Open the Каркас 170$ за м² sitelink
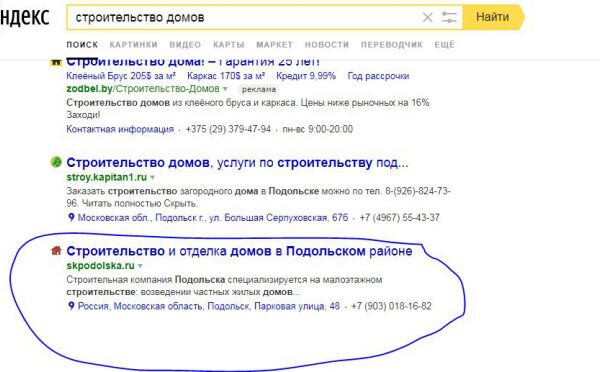 [226, 76]
